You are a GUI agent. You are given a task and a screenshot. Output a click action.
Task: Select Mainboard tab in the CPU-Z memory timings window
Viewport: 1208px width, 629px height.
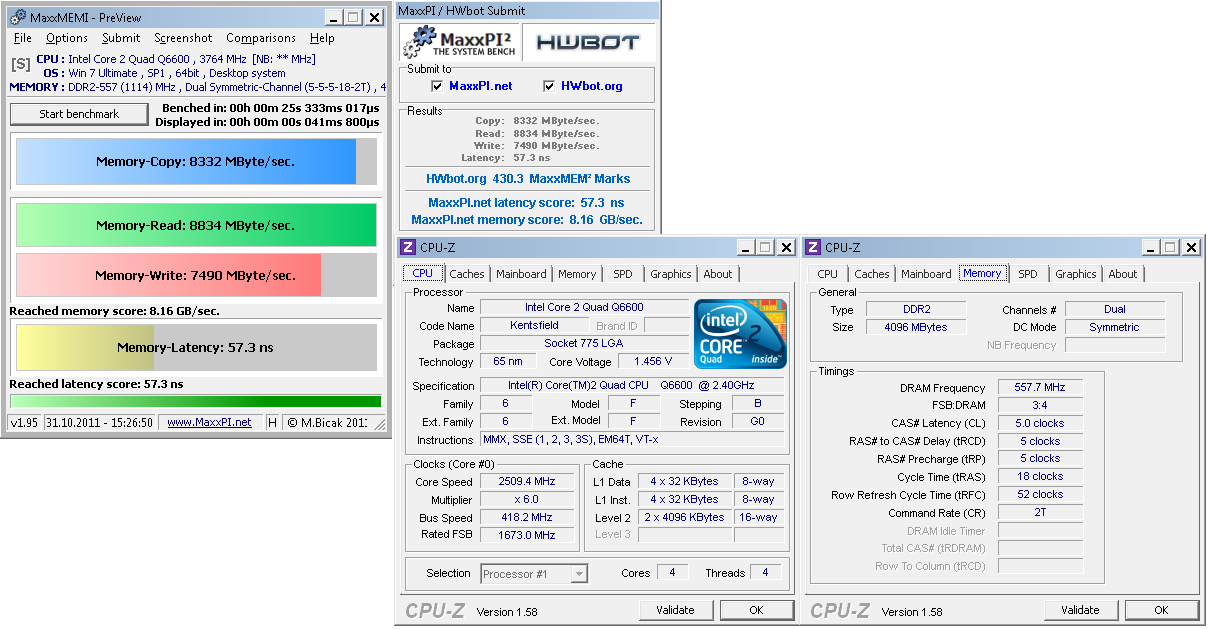pos(926,274)
